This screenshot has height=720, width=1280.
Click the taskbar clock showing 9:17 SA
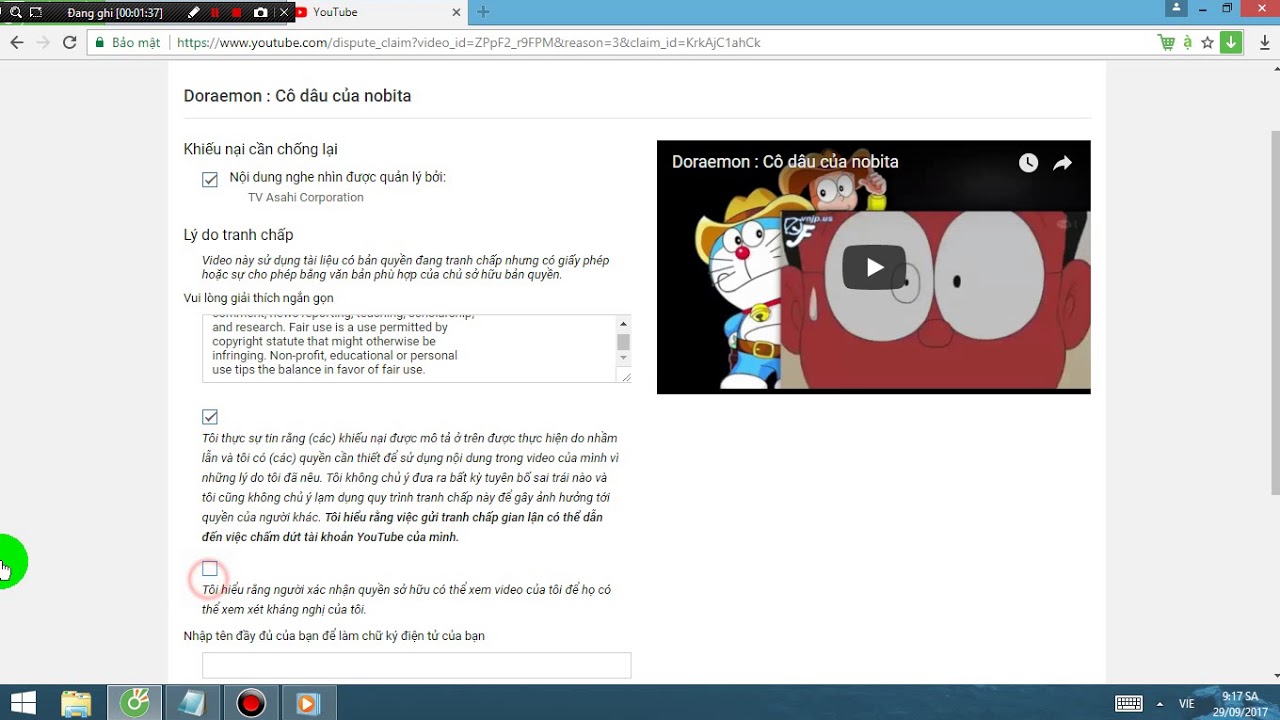coord(1240,704)
